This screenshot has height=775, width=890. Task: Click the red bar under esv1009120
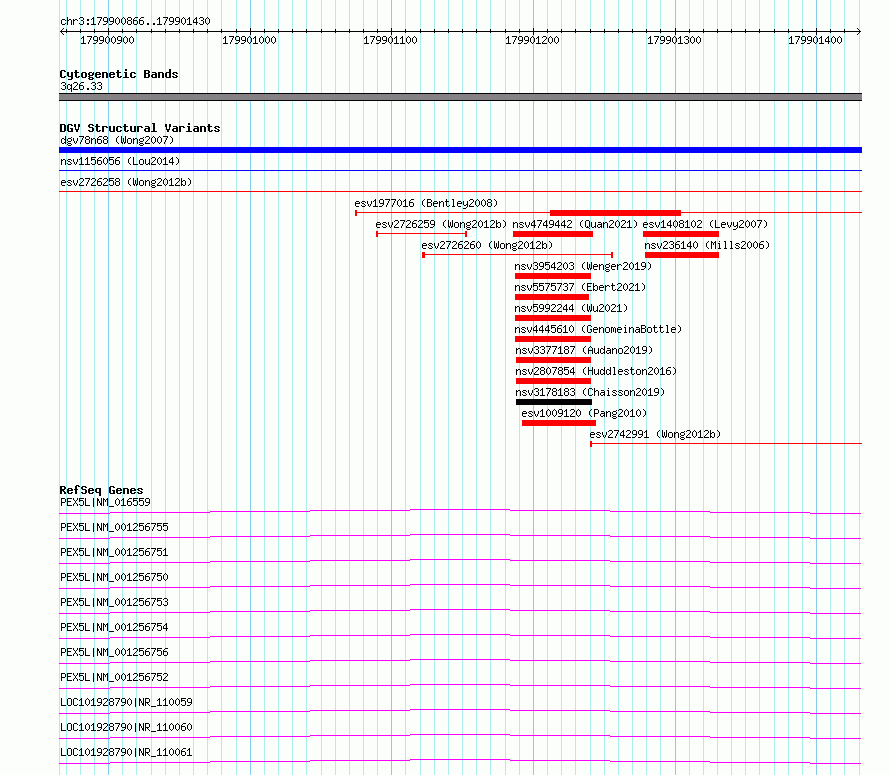[559, 423]
